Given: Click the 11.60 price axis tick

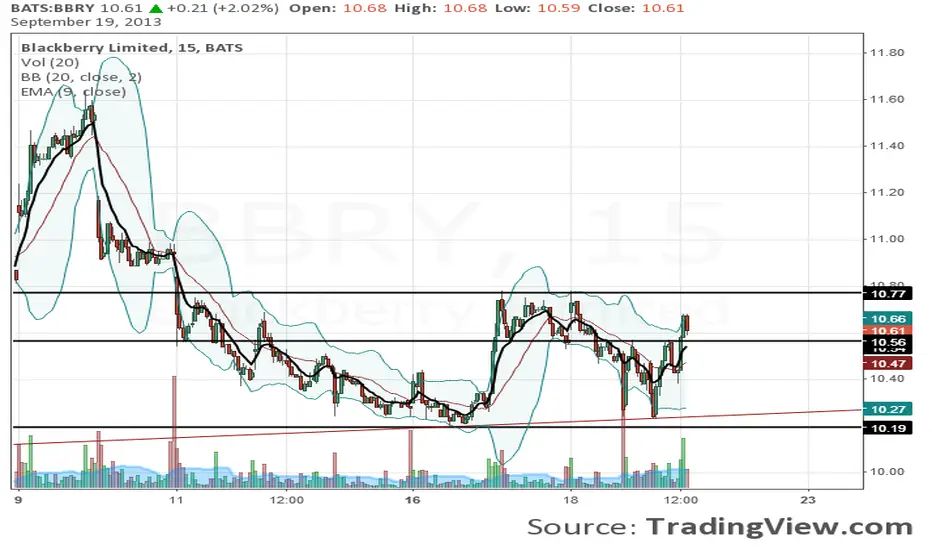Looking at the screenshot, I should click(x=887, y=99).
